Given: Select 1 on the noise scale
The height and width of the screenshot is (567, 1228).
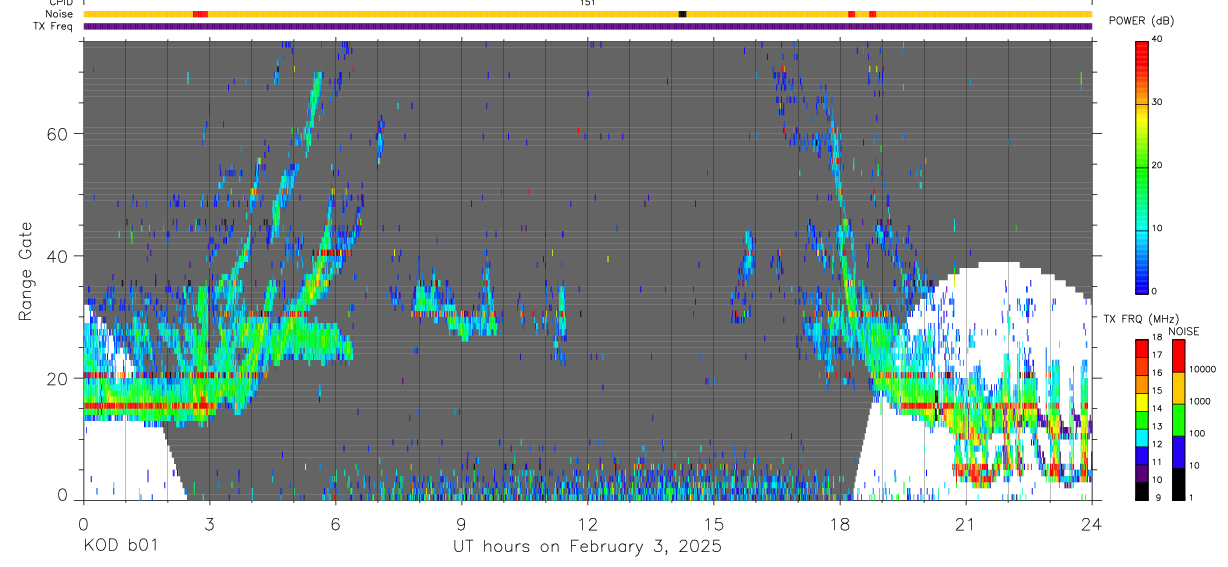Looking at the screenshot, I should 1191,498.
